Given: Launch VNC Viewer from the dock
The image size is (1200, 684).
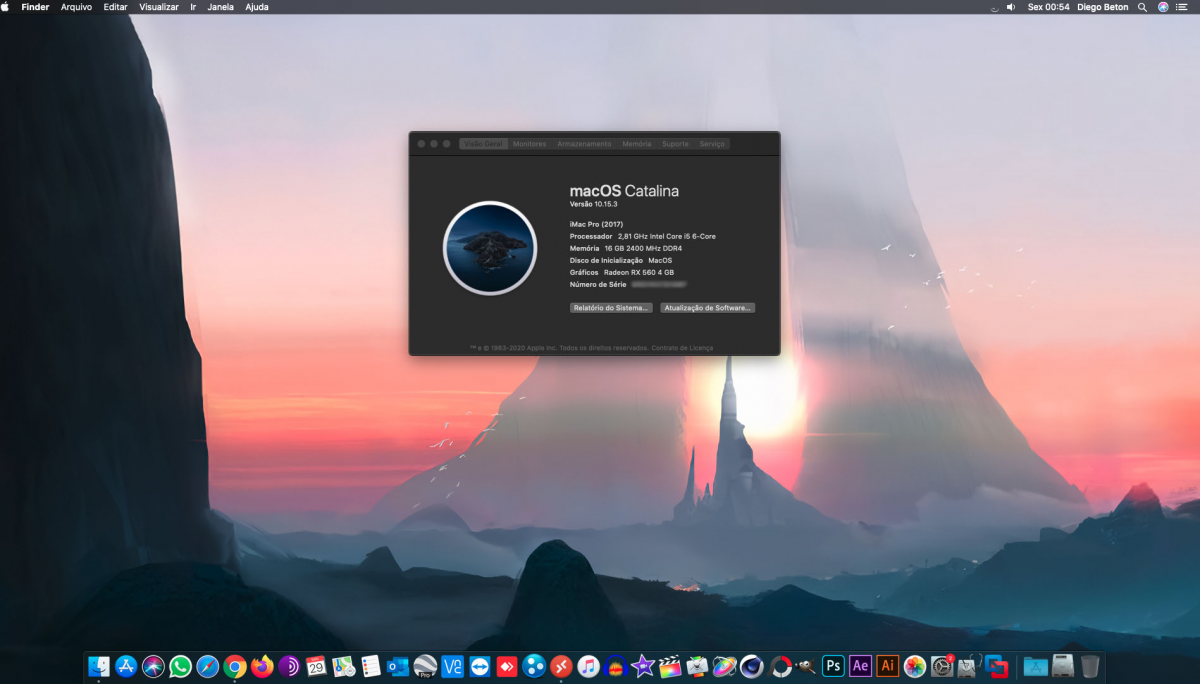Looking at the screenshot, I should (x=452, y=666).
